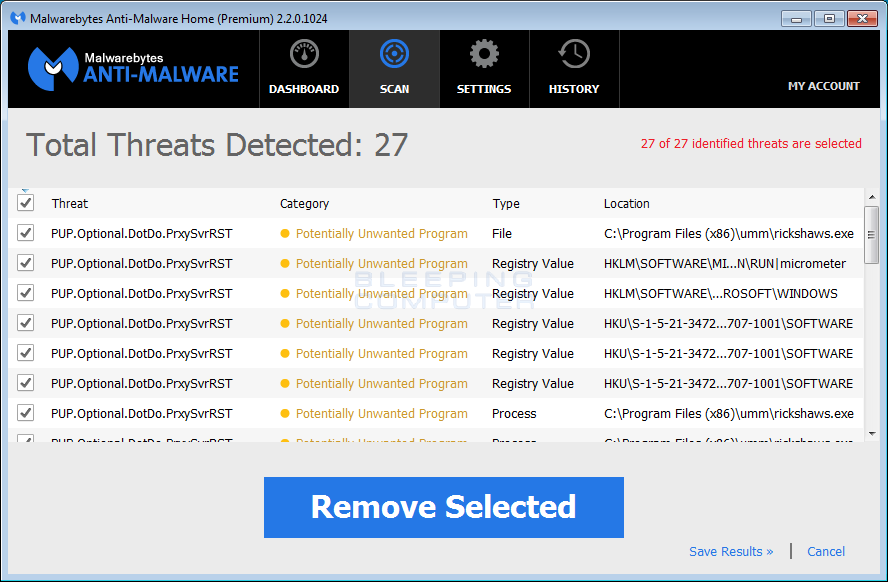Click the Malwarebytes Anti-Malware logo
The width and height of the screenshot is (888, 582).
(x=134, y=69)
